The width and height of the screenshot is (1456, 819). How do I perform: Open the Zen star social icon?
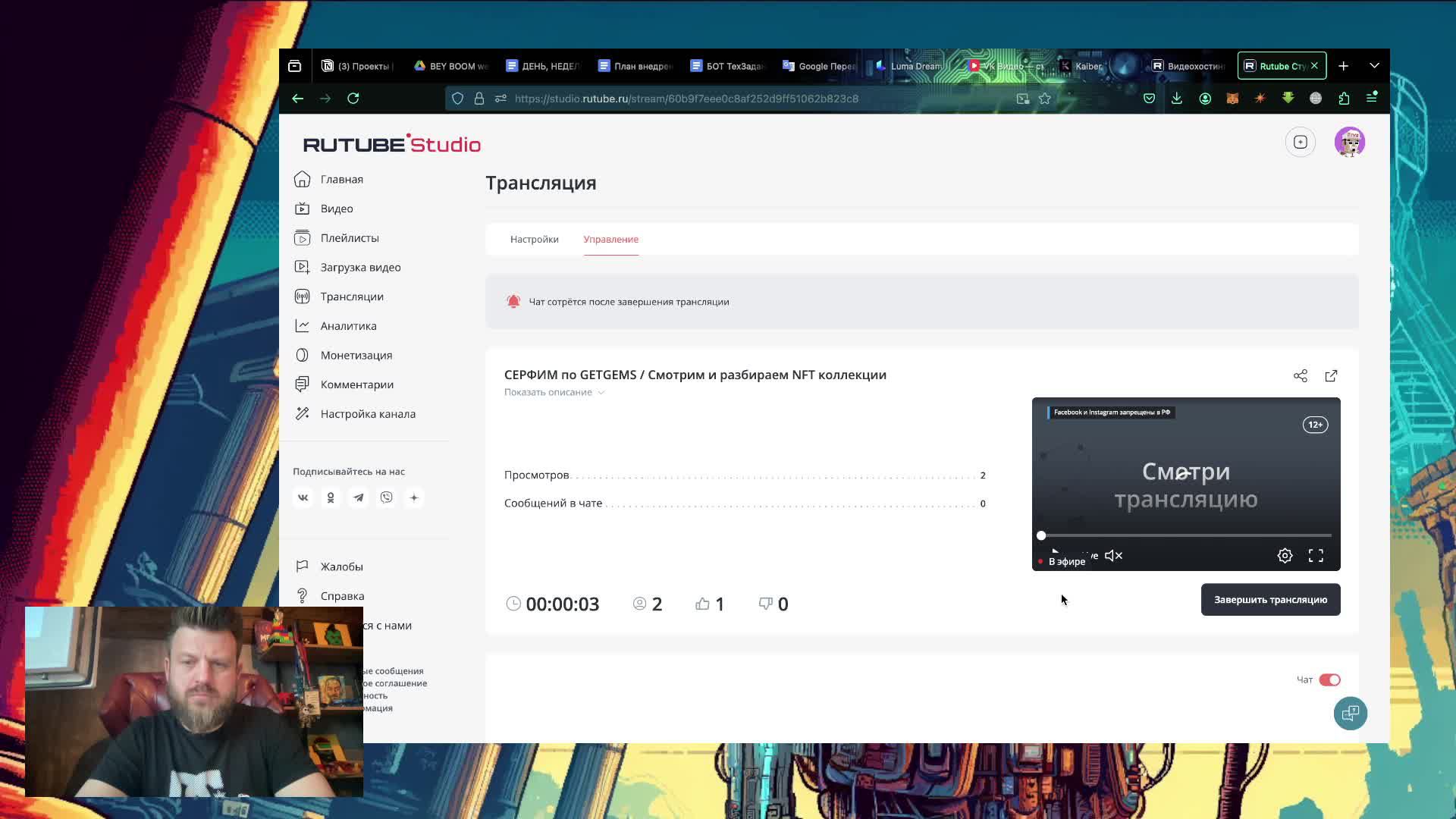pyautogui.click(x=414, y=497)
